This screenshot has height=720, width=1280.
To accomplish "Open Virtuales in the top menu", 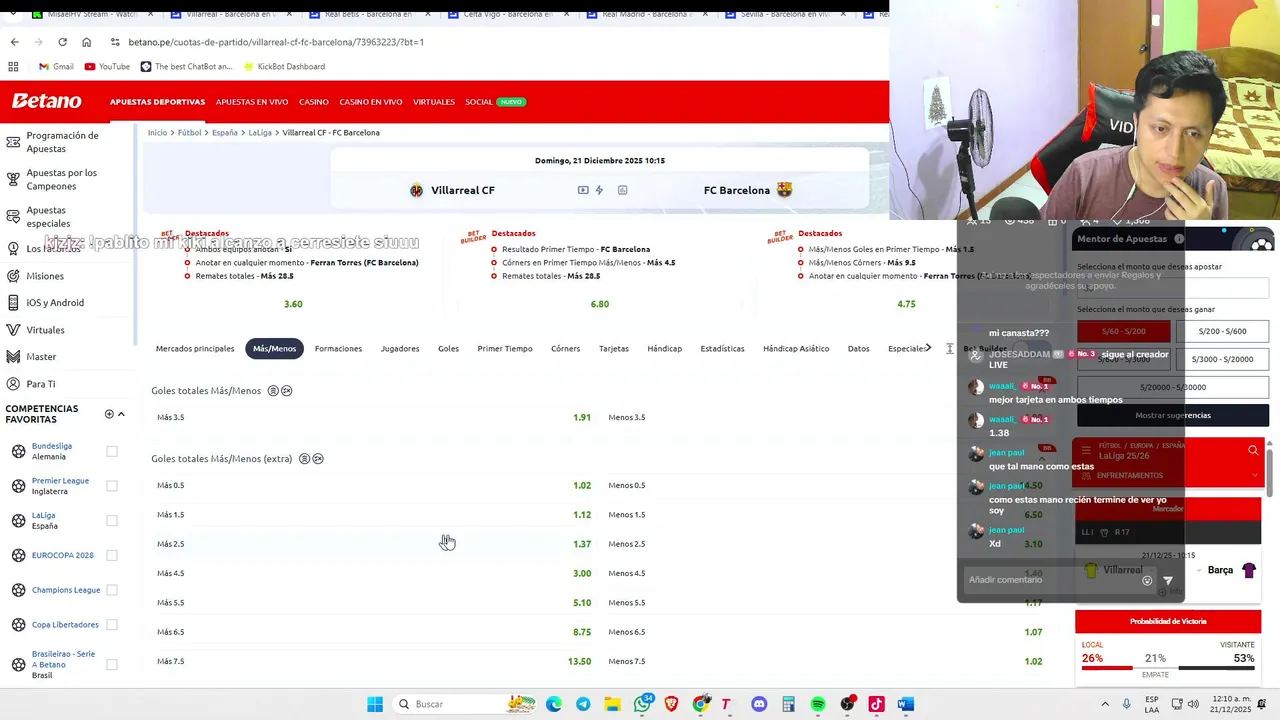I will (x=434, y=102).
